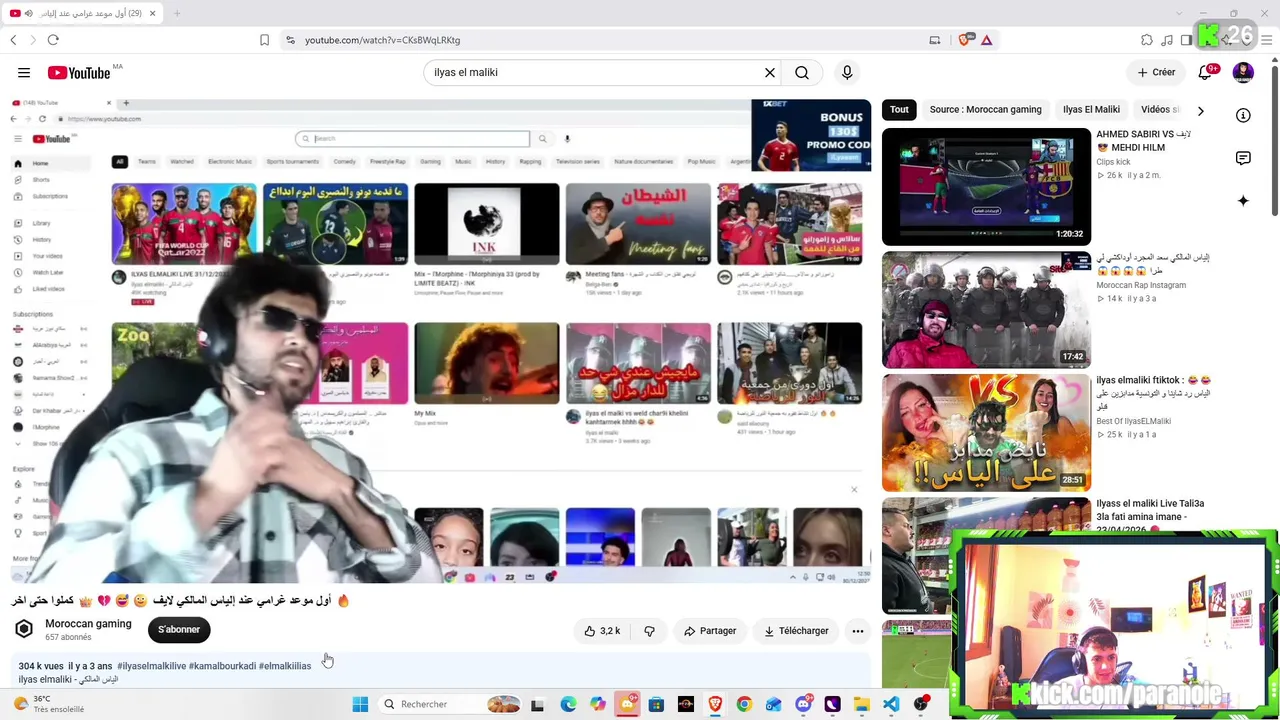
Task: Open the #elmalkilias hashtag
Action: [x=285, y=666]
